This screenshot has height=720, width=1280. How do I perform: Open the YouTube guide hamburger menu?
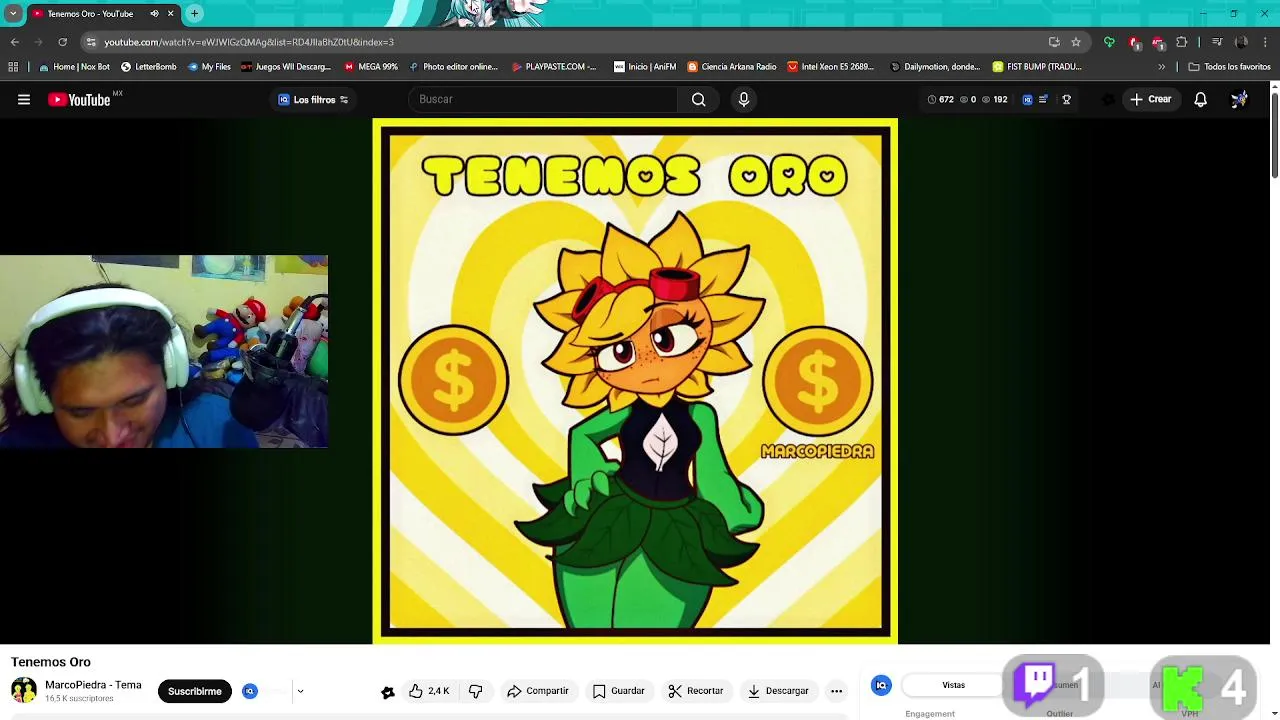[24, 99]
